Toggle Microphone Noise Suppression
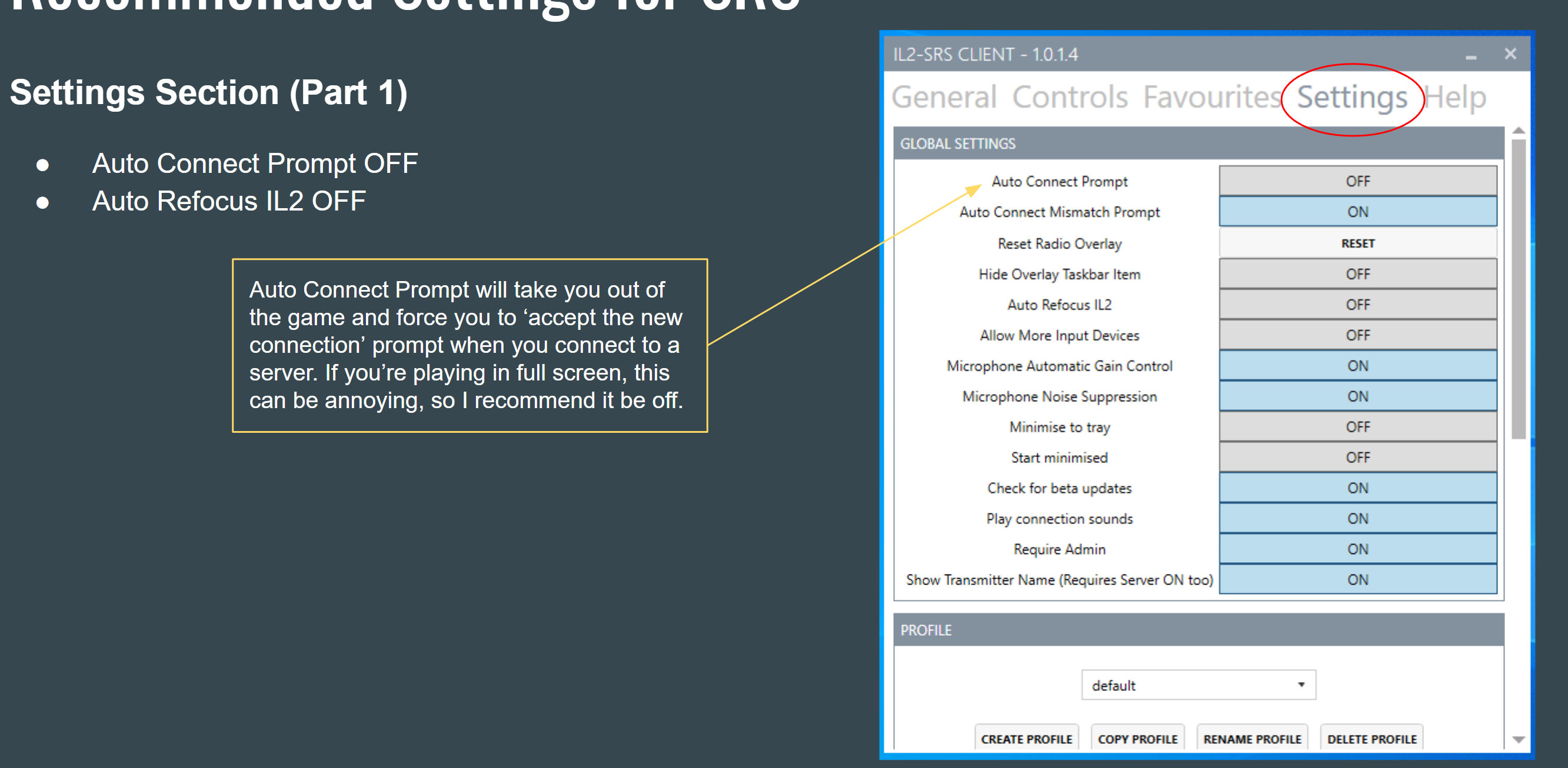Viewport: 1568px width, 768px height. 1357,396
